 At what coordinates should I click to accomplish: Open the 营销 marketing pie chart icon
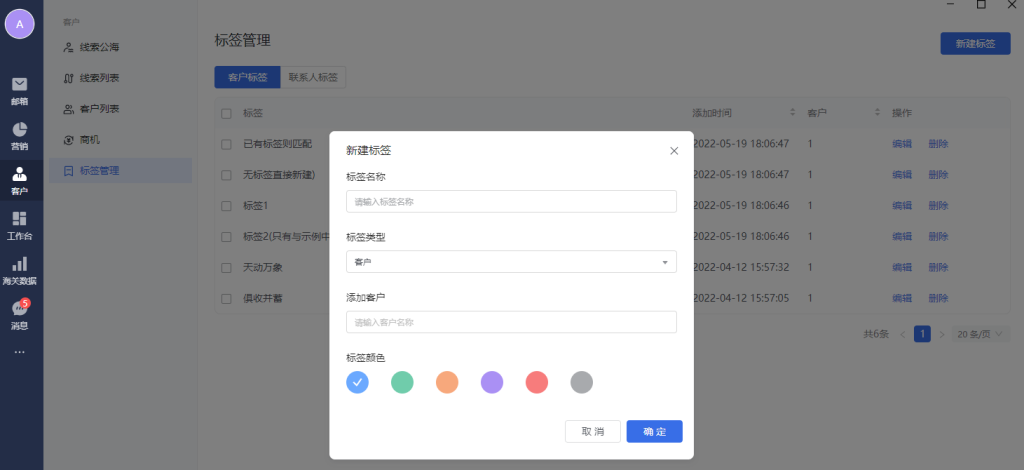coord(20,130)
